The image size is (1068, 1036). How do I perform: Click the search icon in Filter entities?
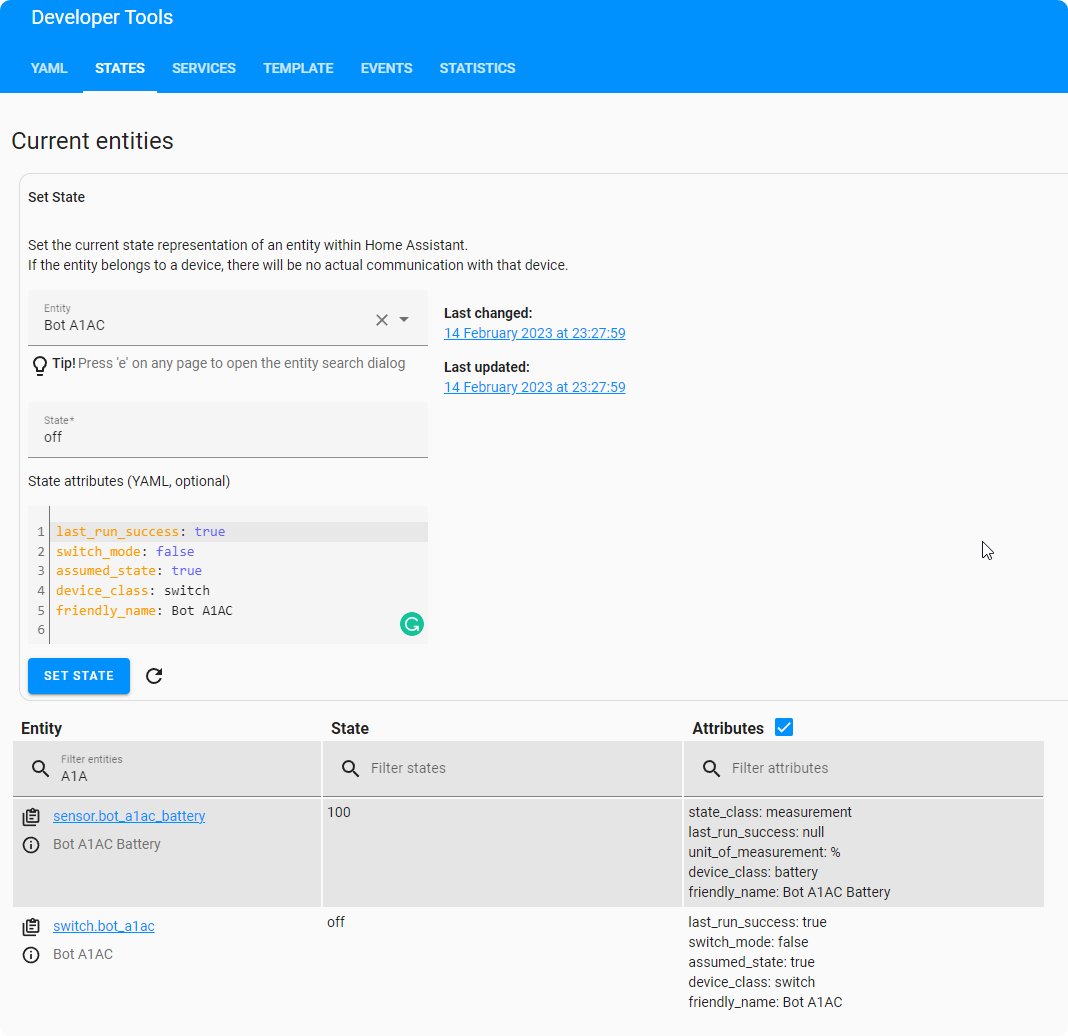coord(40,768)
